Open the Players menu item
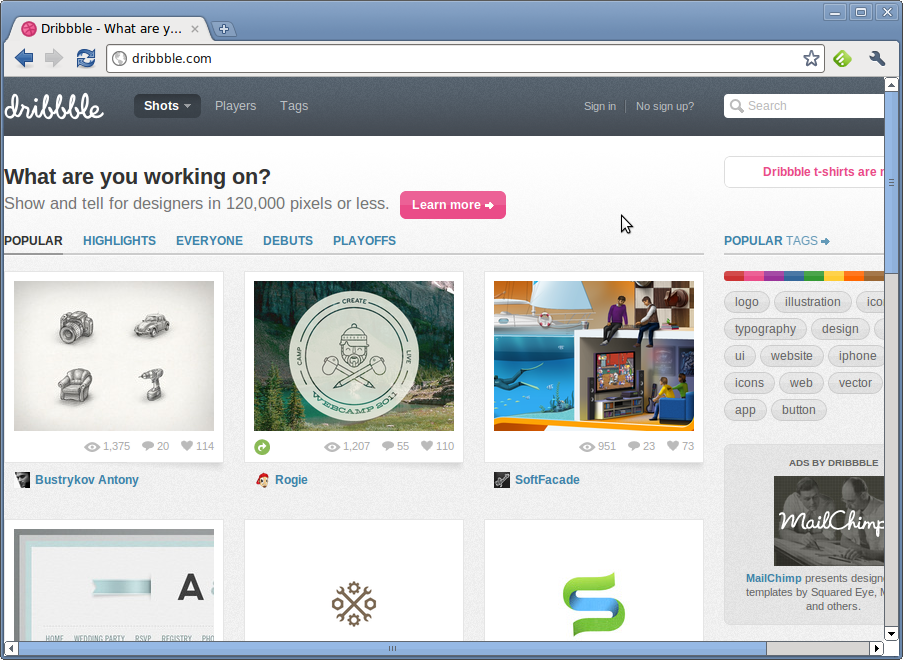 click(236, 106)
